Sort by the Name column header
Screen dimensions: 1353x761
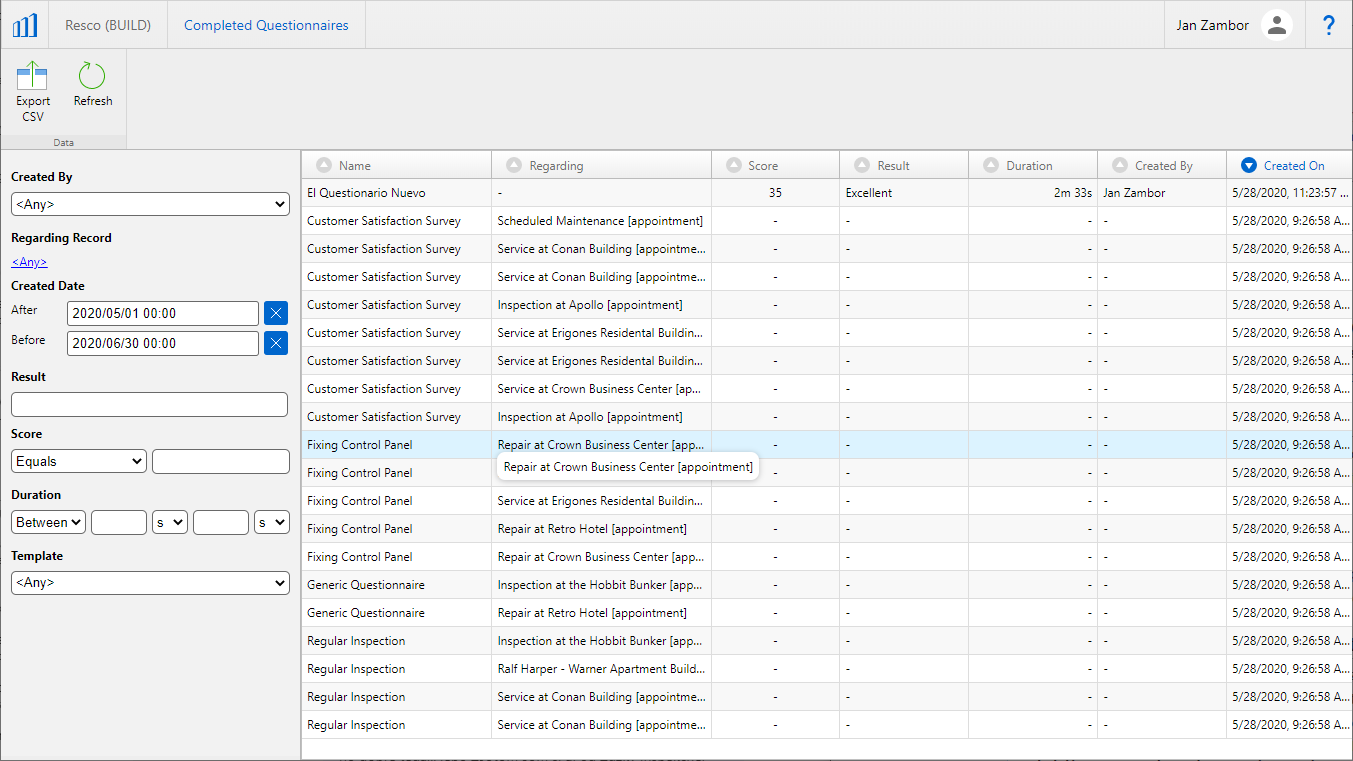tap(354, 166)
